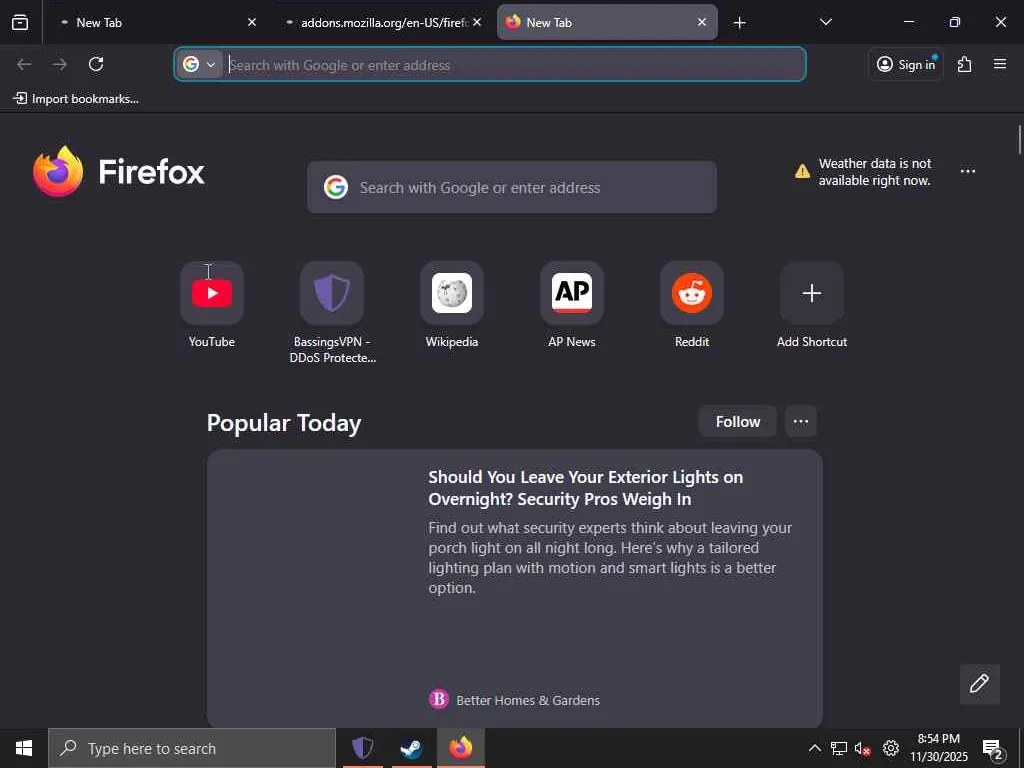This screenshot has height=768, width=1024.
Task: Click the page vertical scrollbar thumb
Action: (x=1018, y=140)
